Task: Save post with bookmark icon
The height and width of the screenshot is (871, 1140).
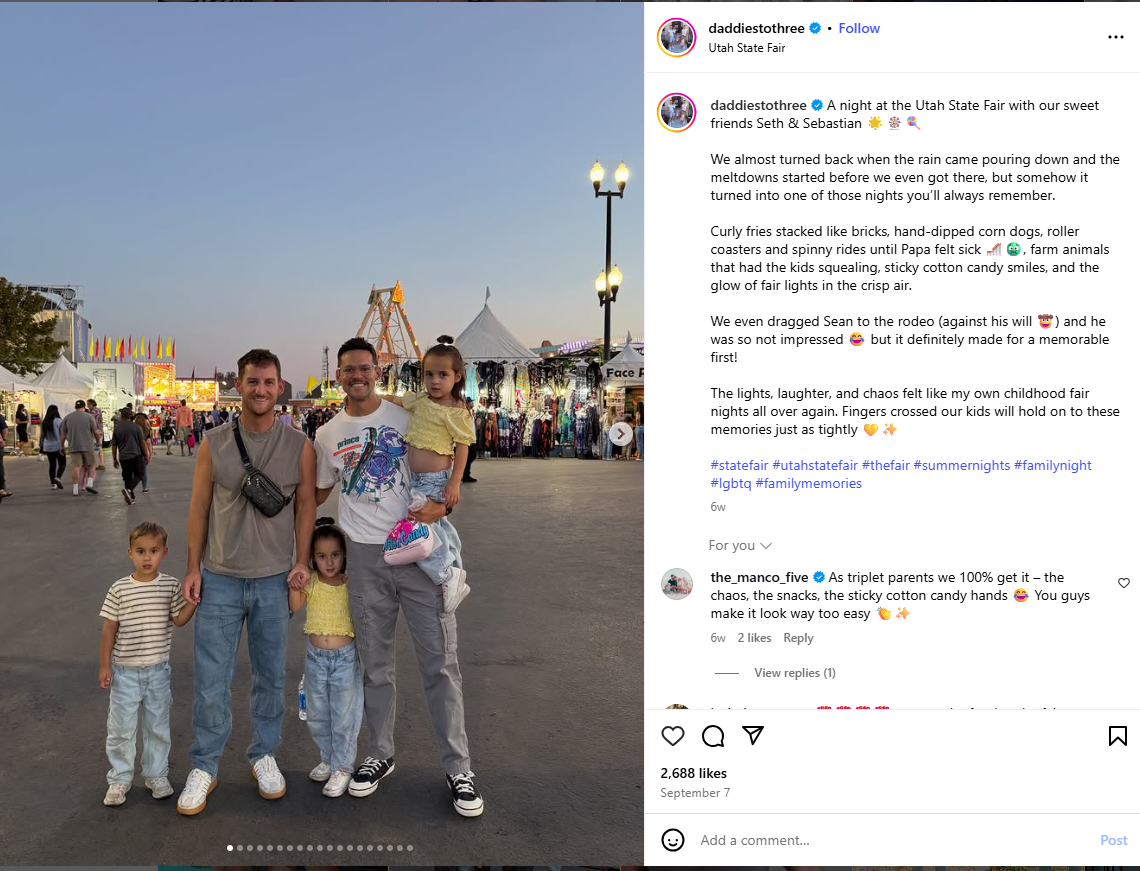Action: coord(1117,736)
